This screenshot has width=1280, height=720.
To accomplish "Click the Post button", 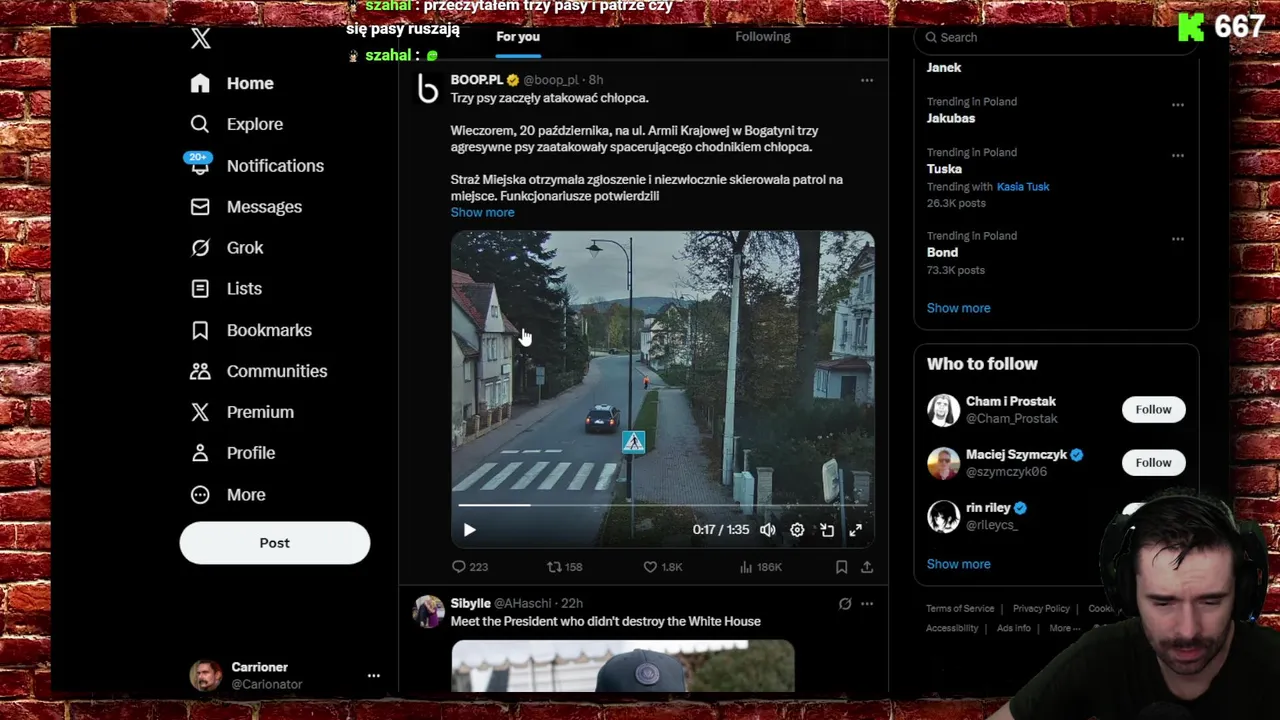I will tap(275, 543).
